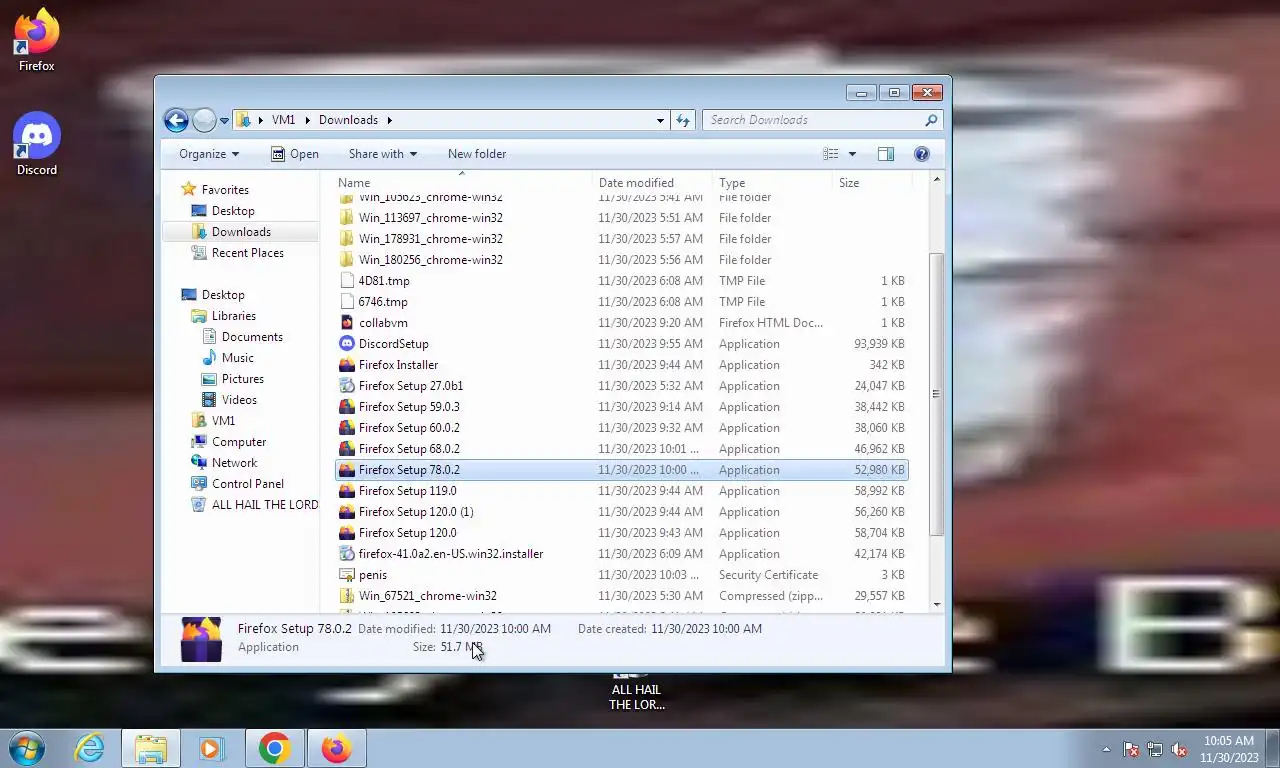
Task: Sort by Type column header
Action: 772,183
